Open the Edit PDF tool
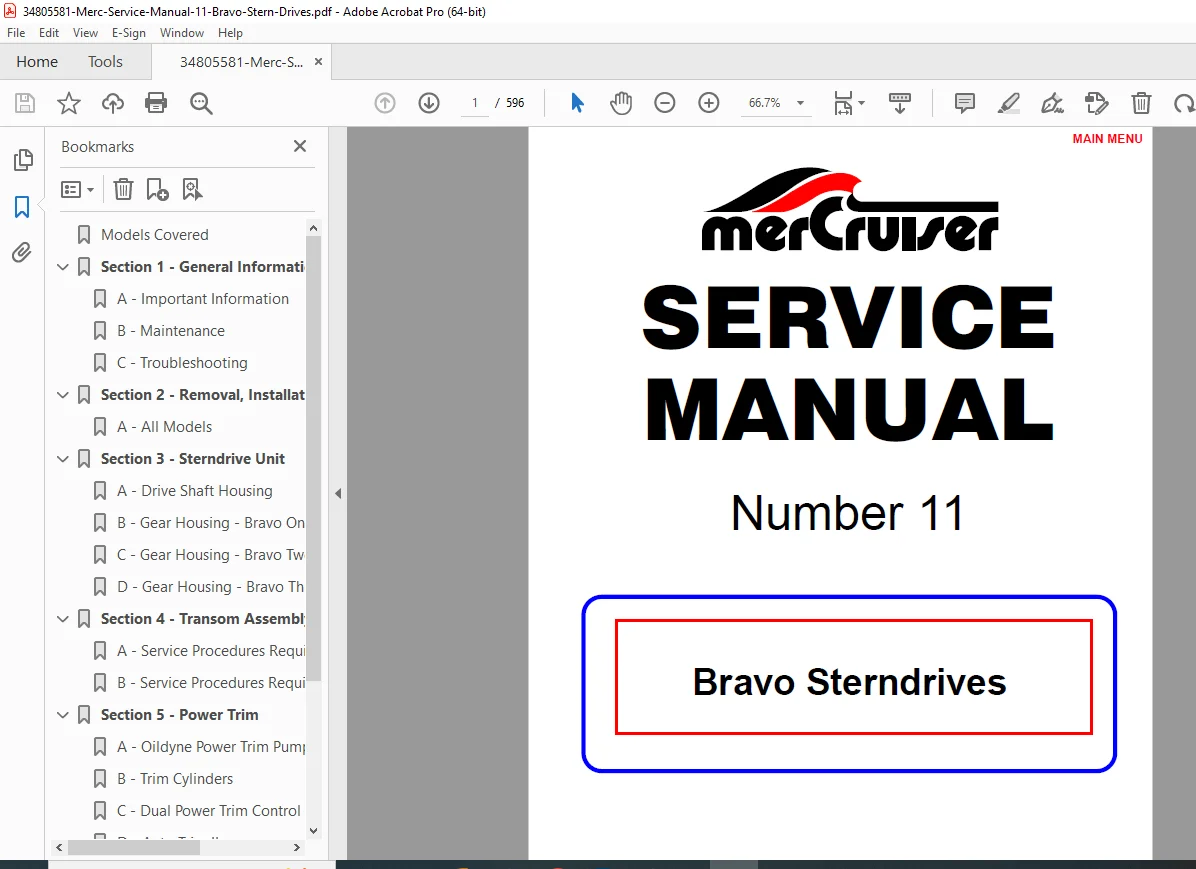Screen dimensions: 1196x869 point(1097,103)
